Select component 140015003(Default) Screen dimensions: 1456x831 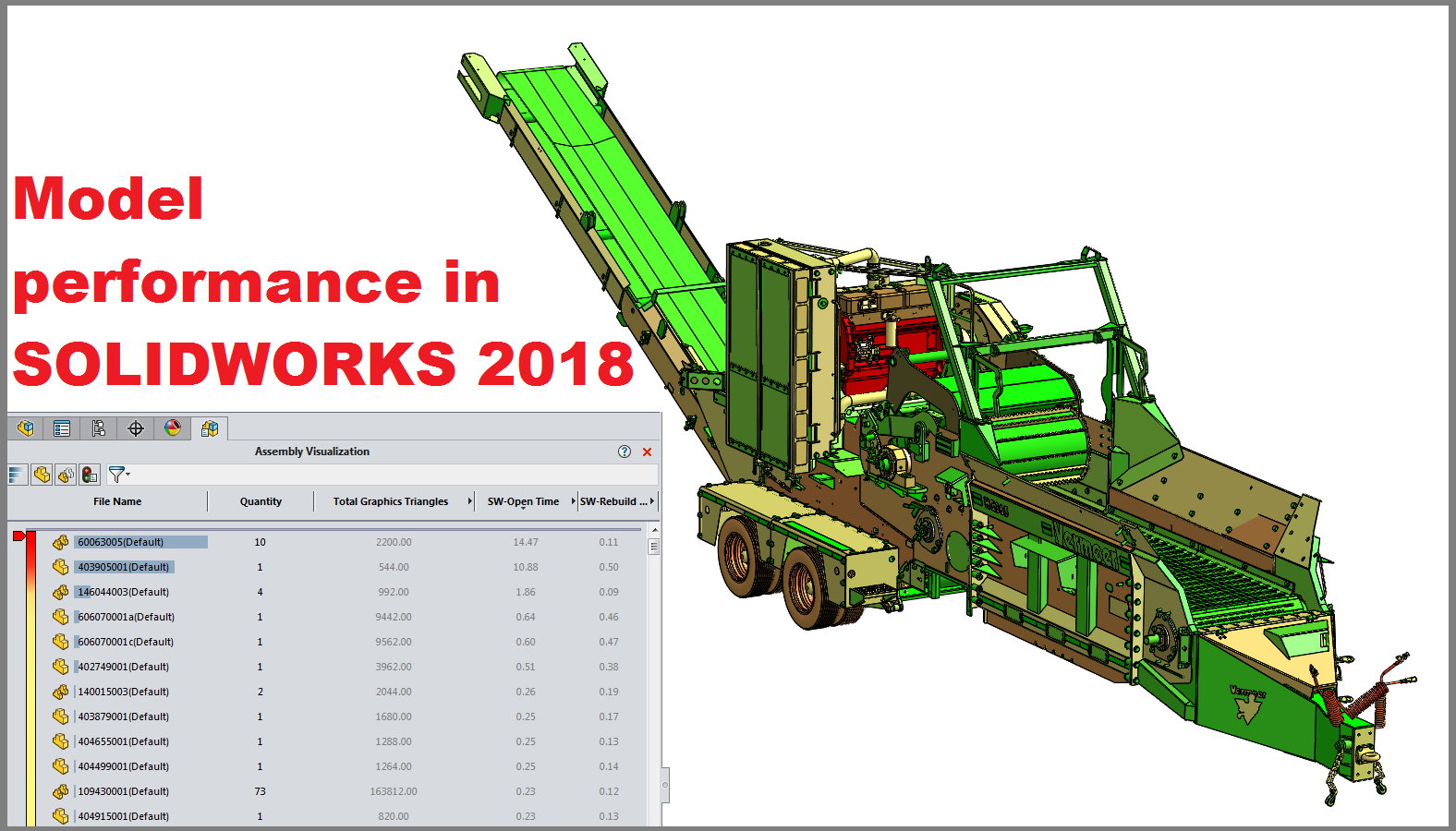point(123,692)
